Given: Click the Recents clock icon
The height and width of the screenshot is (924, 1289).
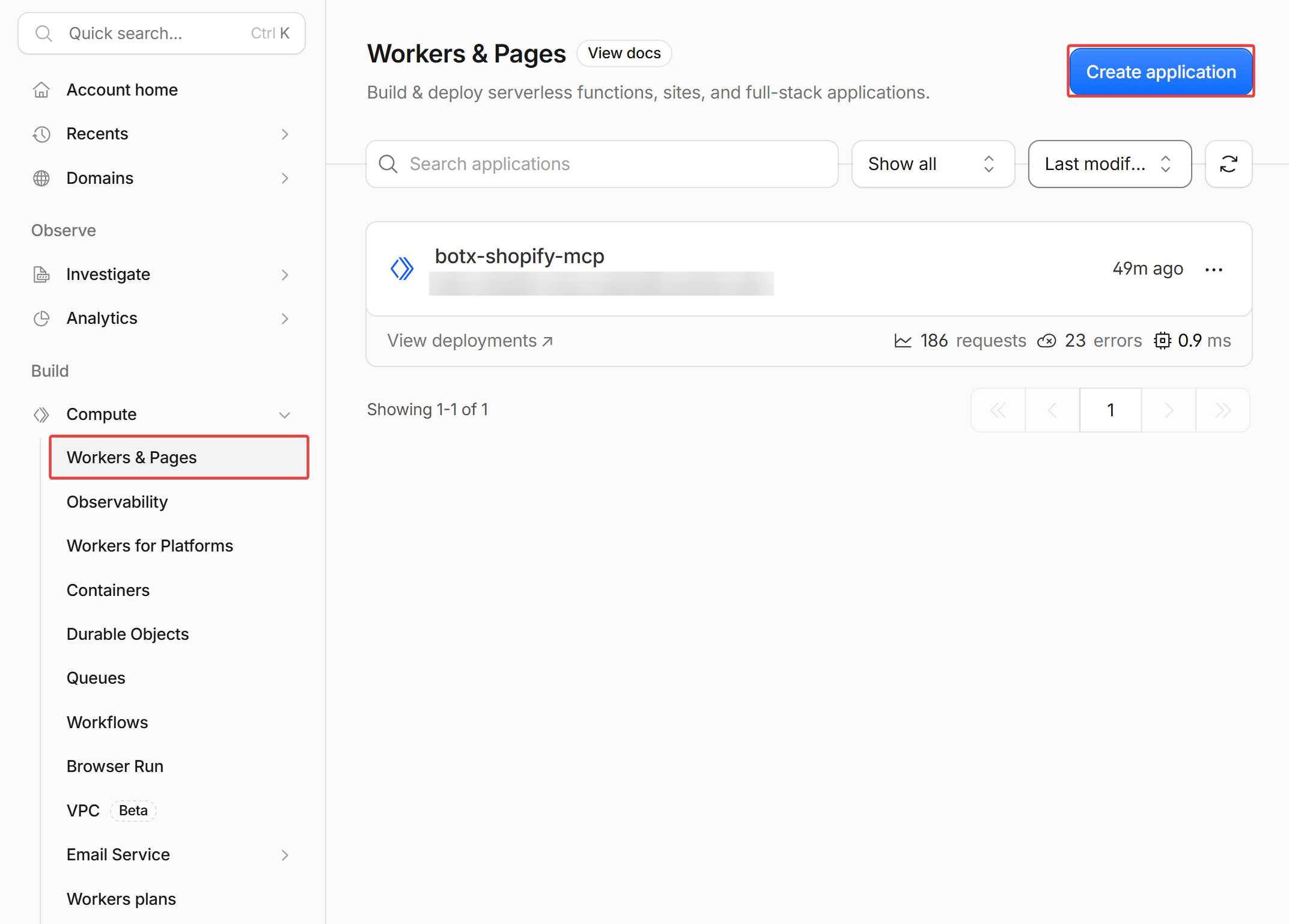Looking at the screenshot, I should (x=41, y=134).
